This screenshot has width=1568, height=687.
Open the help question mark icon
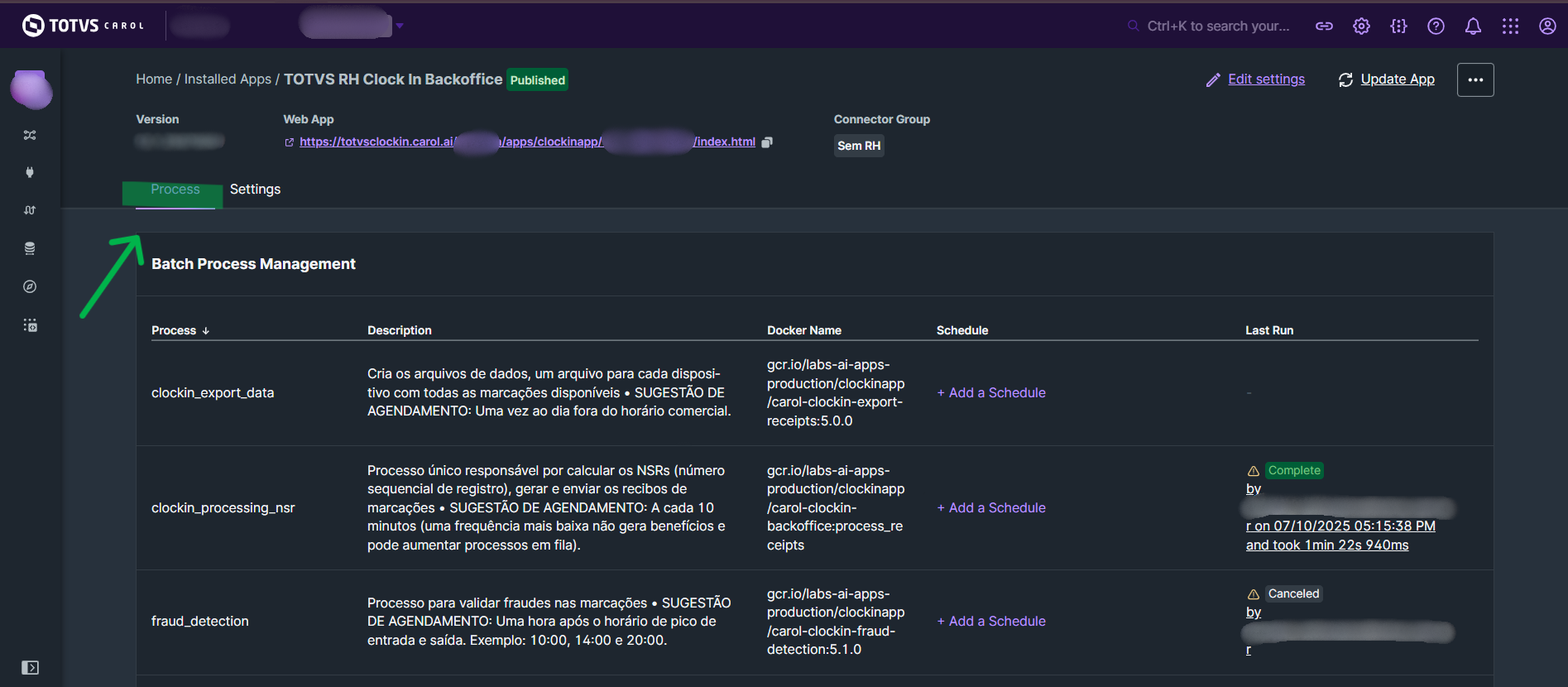1436,26
